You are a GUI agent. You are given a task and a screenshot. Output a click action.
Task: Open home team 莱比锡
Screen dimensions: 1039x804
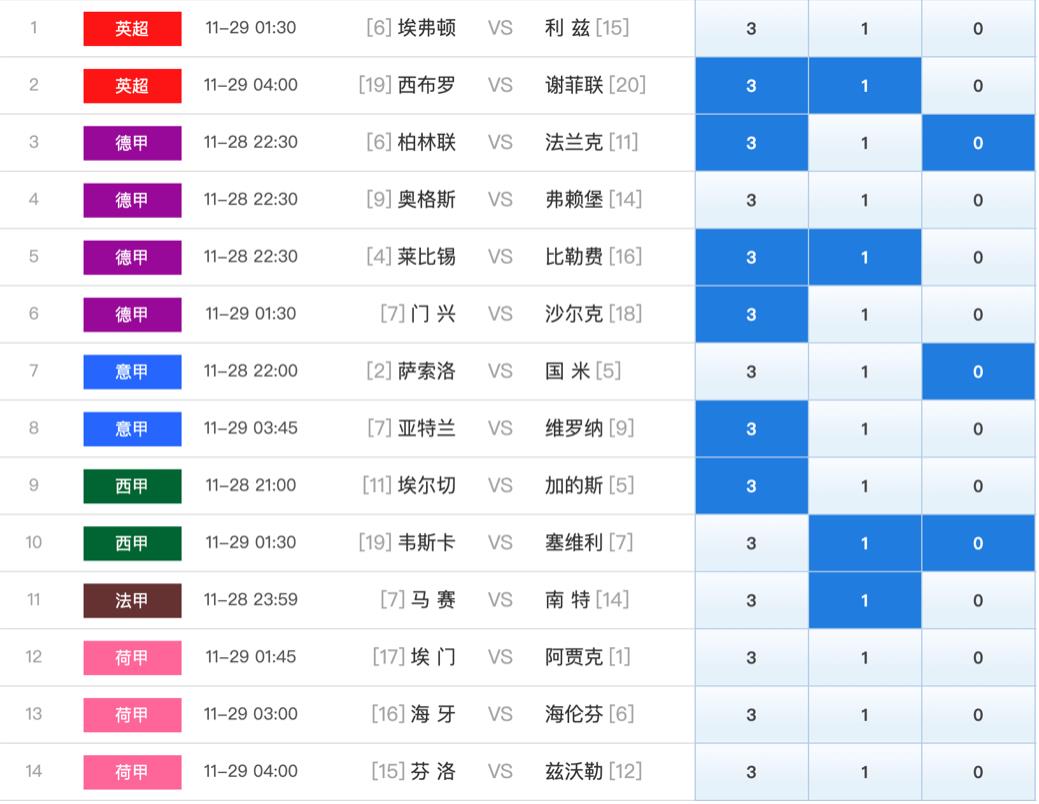[427, 257]
